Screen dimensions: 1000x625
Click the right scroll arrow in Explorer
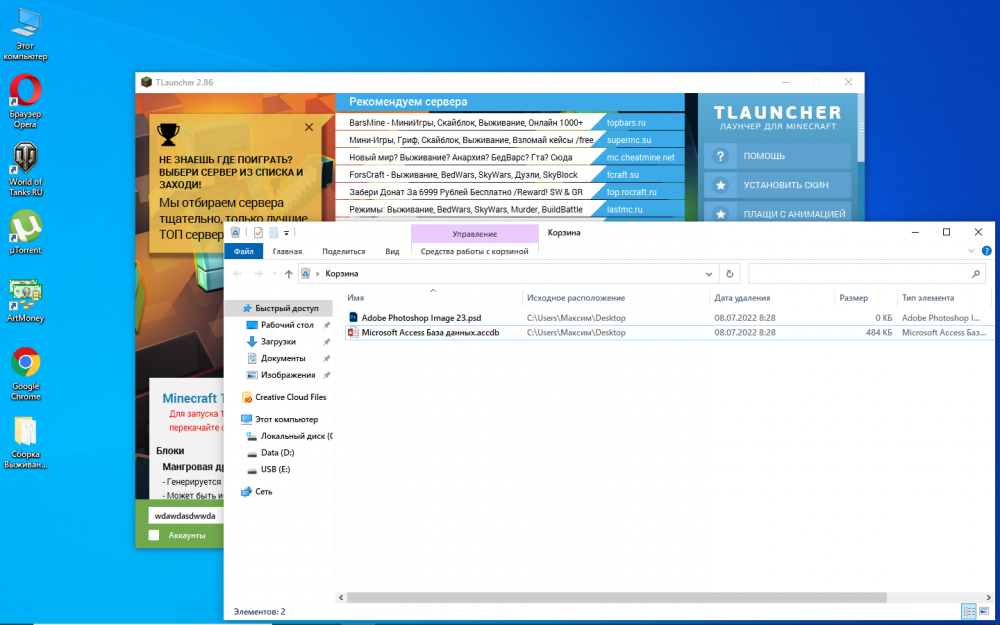pyautogui.click(x=989, y=598)
